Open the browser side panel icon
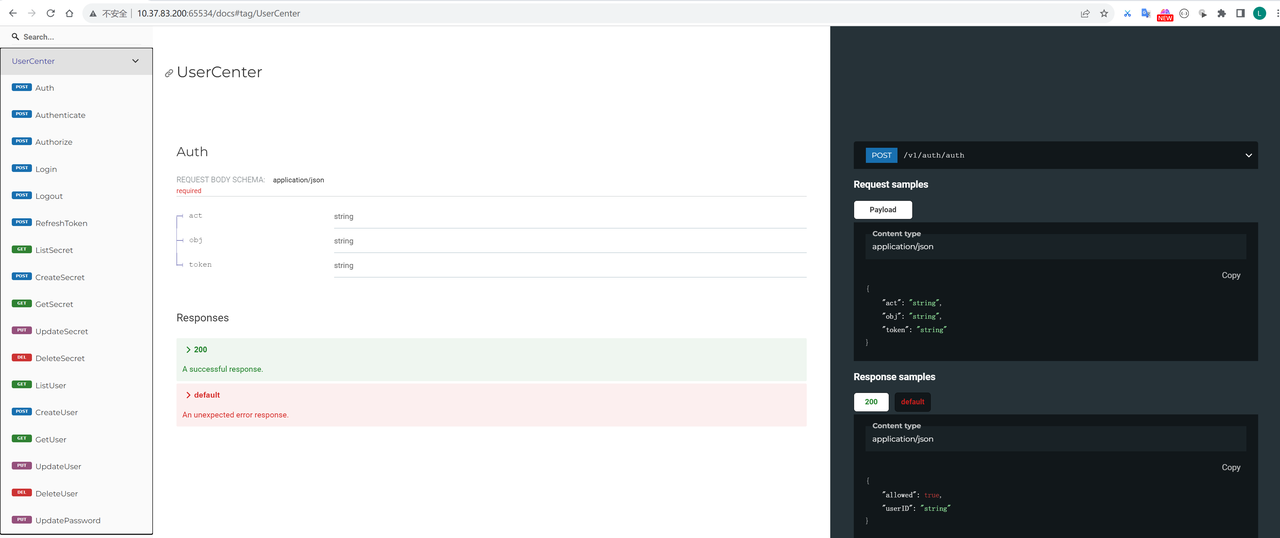Screen dimensions: 1280x538 pos(1240,14)
